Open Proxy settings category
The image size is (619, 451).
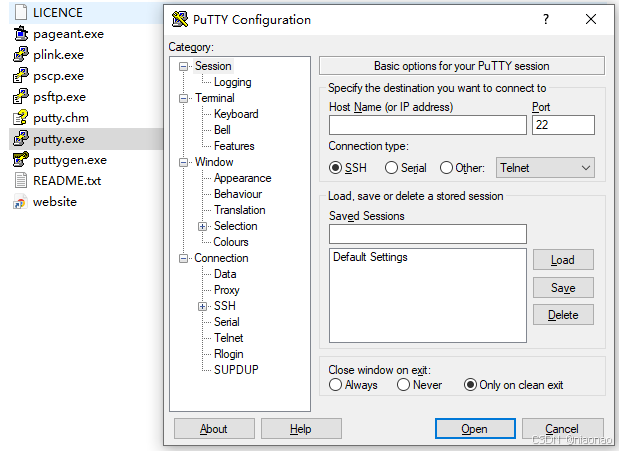coord(227,290)
